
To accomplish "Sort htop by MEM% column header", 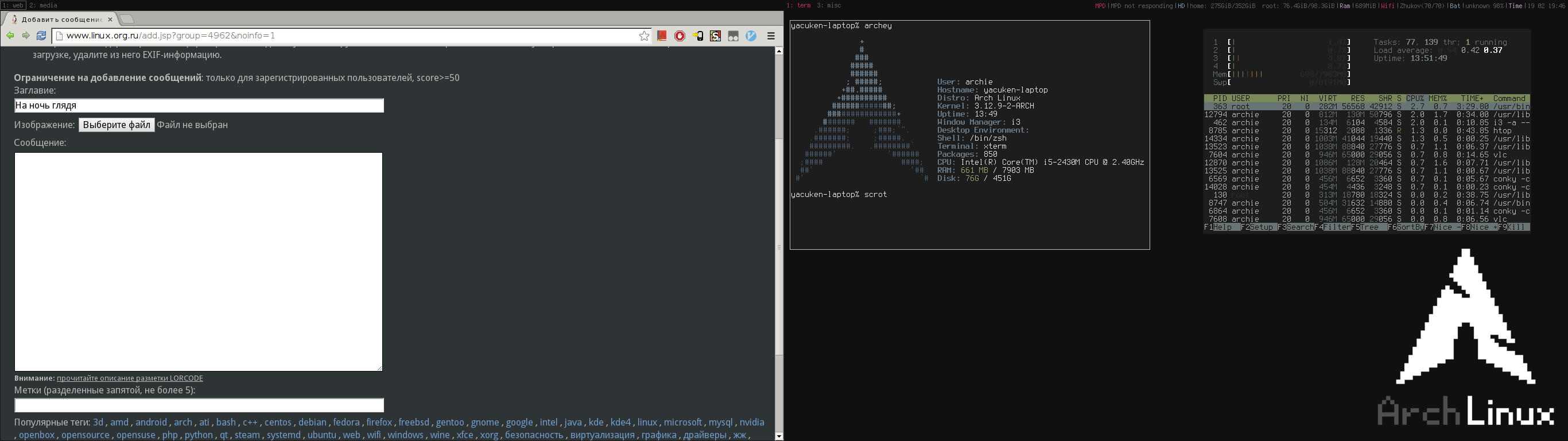I will tap(1437, 99).
